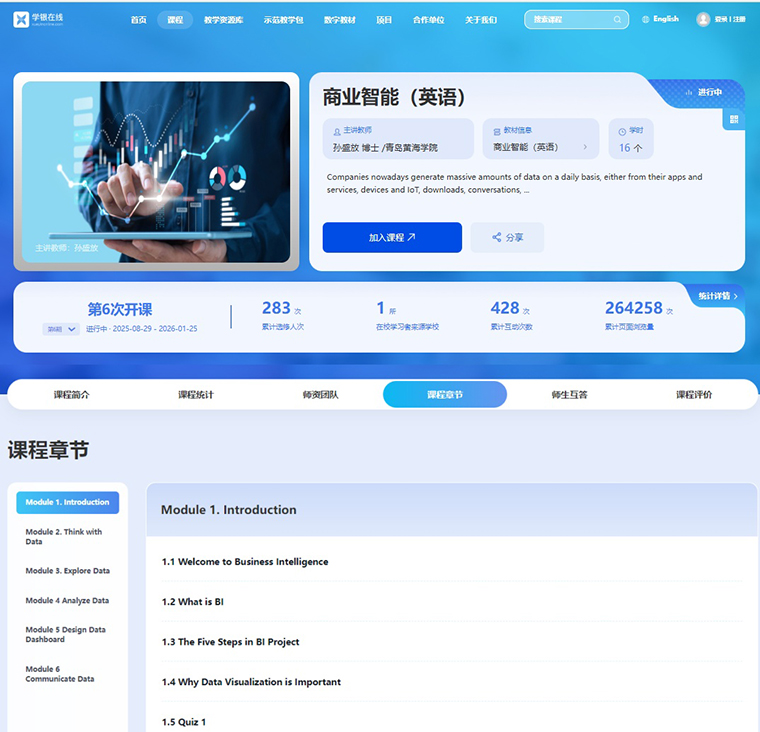The image size is (760, 732).
Task: Open lesson 1.2 What is BI
Action: point(193,602)
